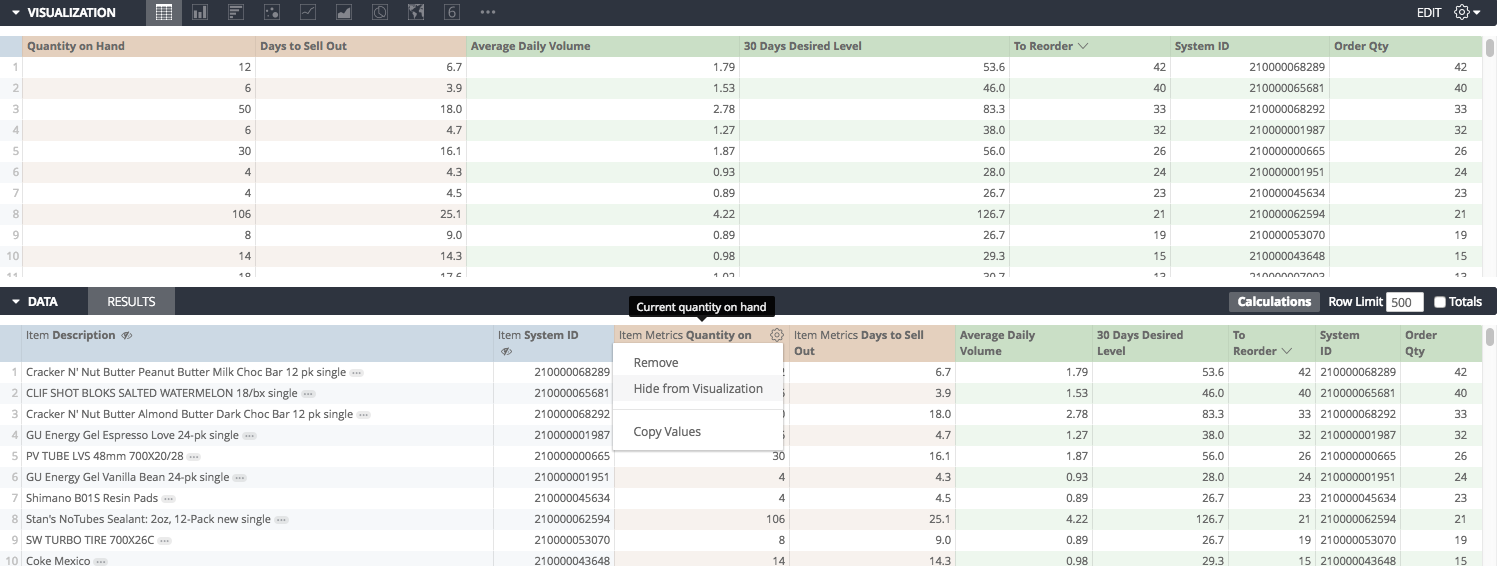Click ellipsis next to PV TUBE LVS row
Screen dimensions: 1498x587
[194, 457]
